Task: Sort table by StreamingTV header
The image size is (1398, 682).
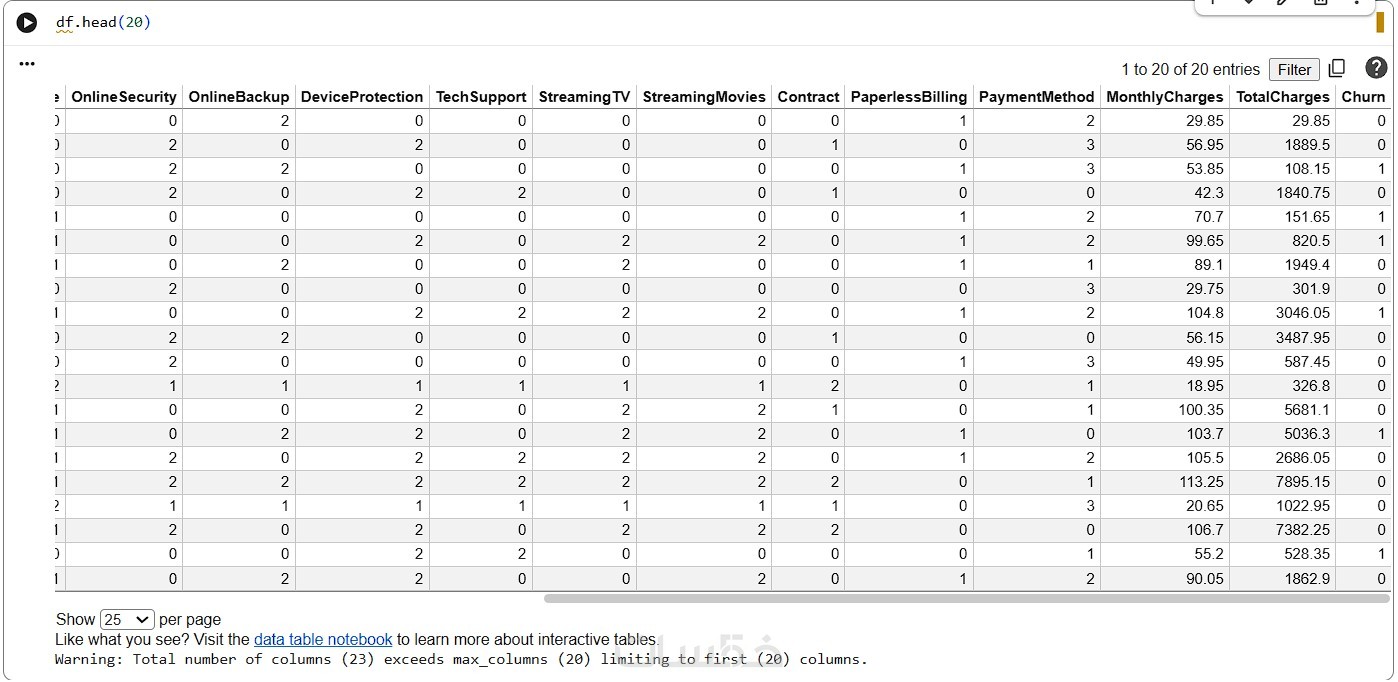Action: 584,97
